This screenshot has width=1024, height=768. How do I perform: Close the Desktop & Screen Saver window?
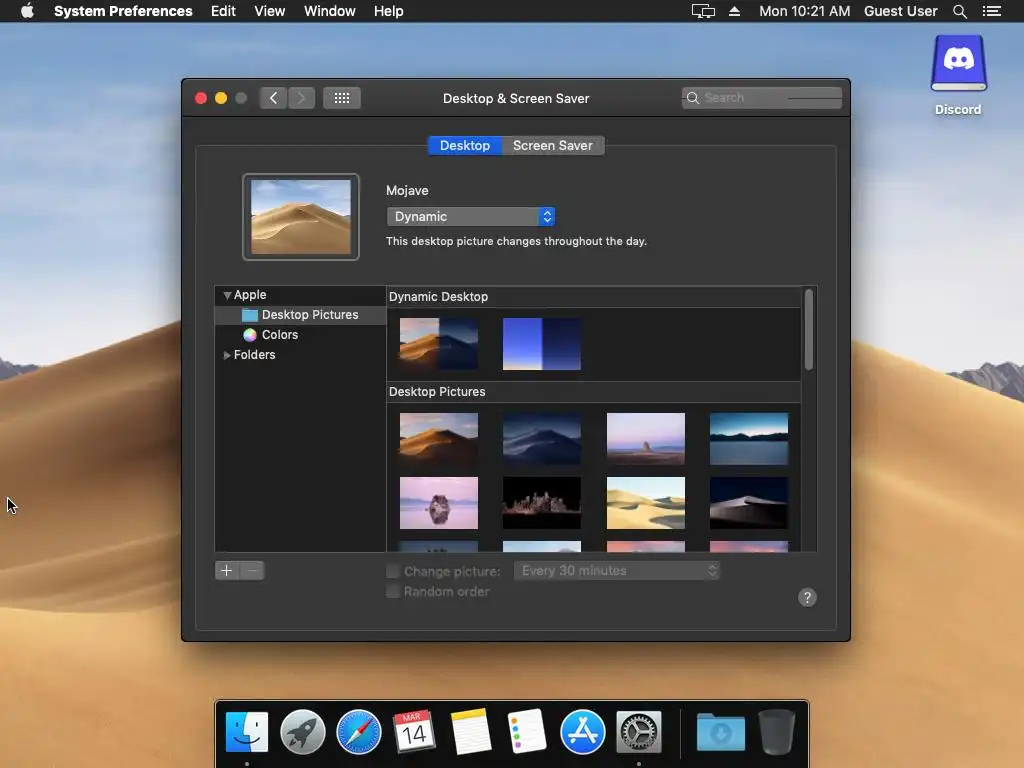coord(201,98)
